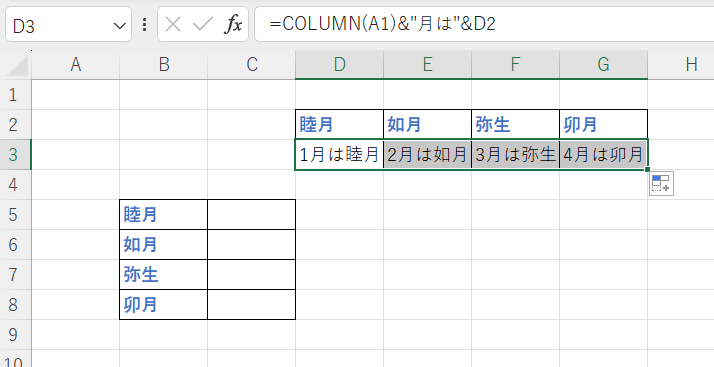The width and height of the screenshot is (714, 367).
Task: Expand the Name Box dropdown arrow
Action: (x=120, y=25)
